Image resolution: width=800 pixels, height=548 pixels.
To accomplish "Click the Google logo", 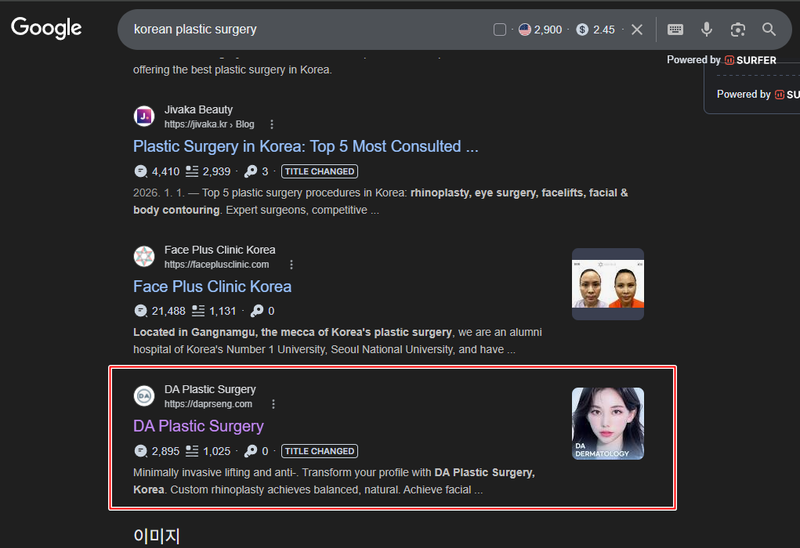I will tap(46, 28).
